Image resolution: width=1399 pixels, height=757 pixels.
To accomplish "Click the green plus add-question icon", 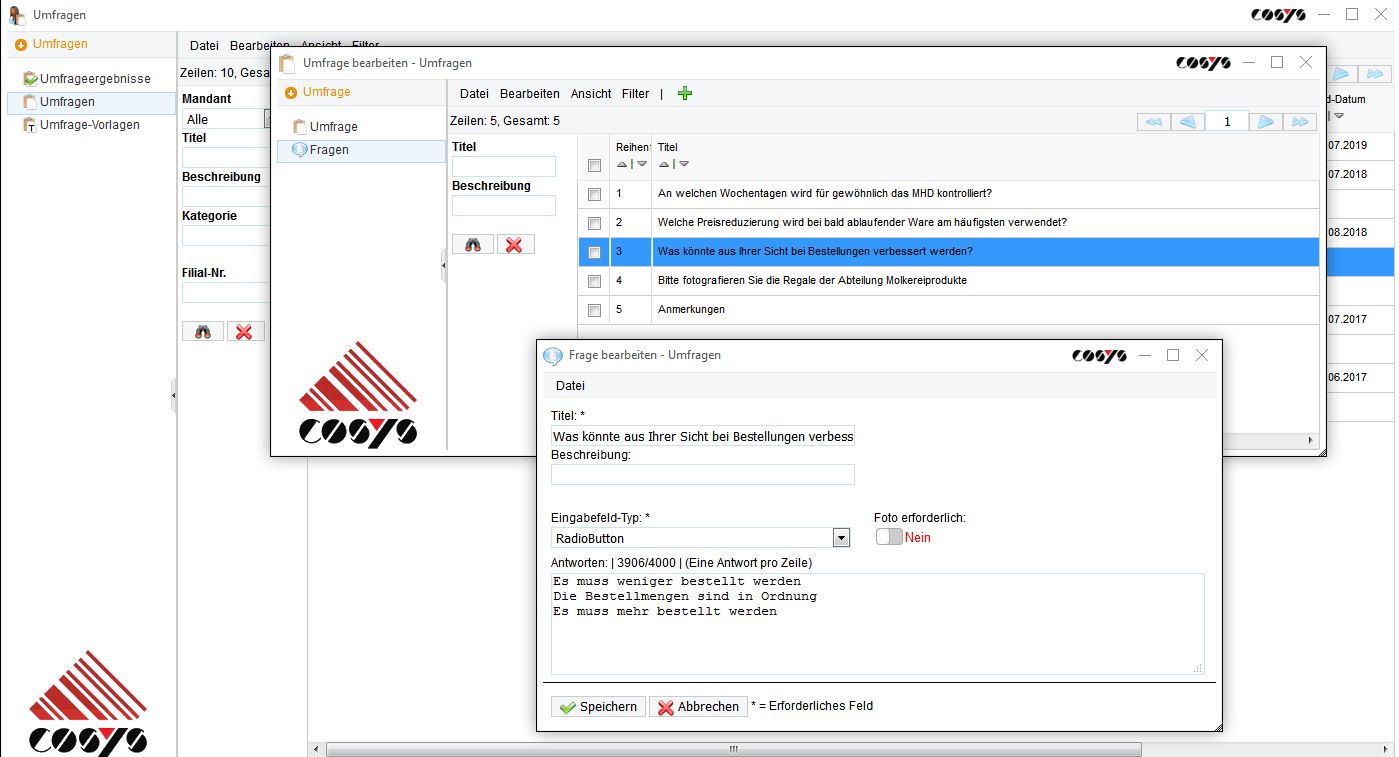I will [685, 93].
